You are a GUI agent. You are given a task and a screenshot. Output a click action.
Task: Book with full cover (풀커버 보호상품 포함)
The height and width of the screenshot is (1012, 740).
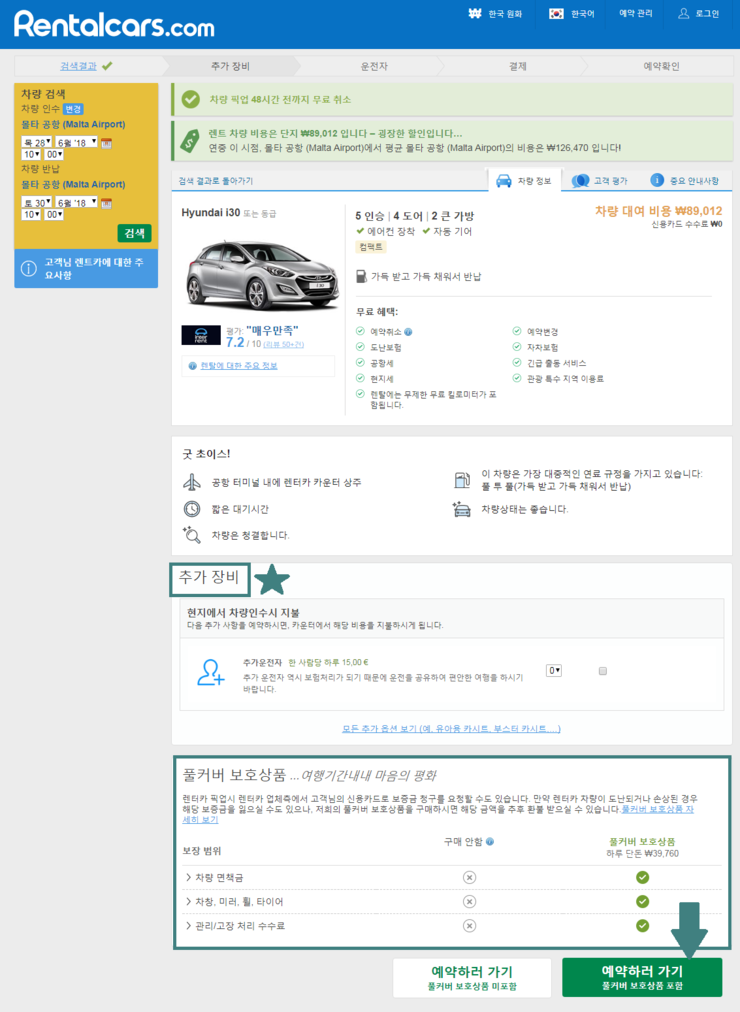tap(642, 977)
